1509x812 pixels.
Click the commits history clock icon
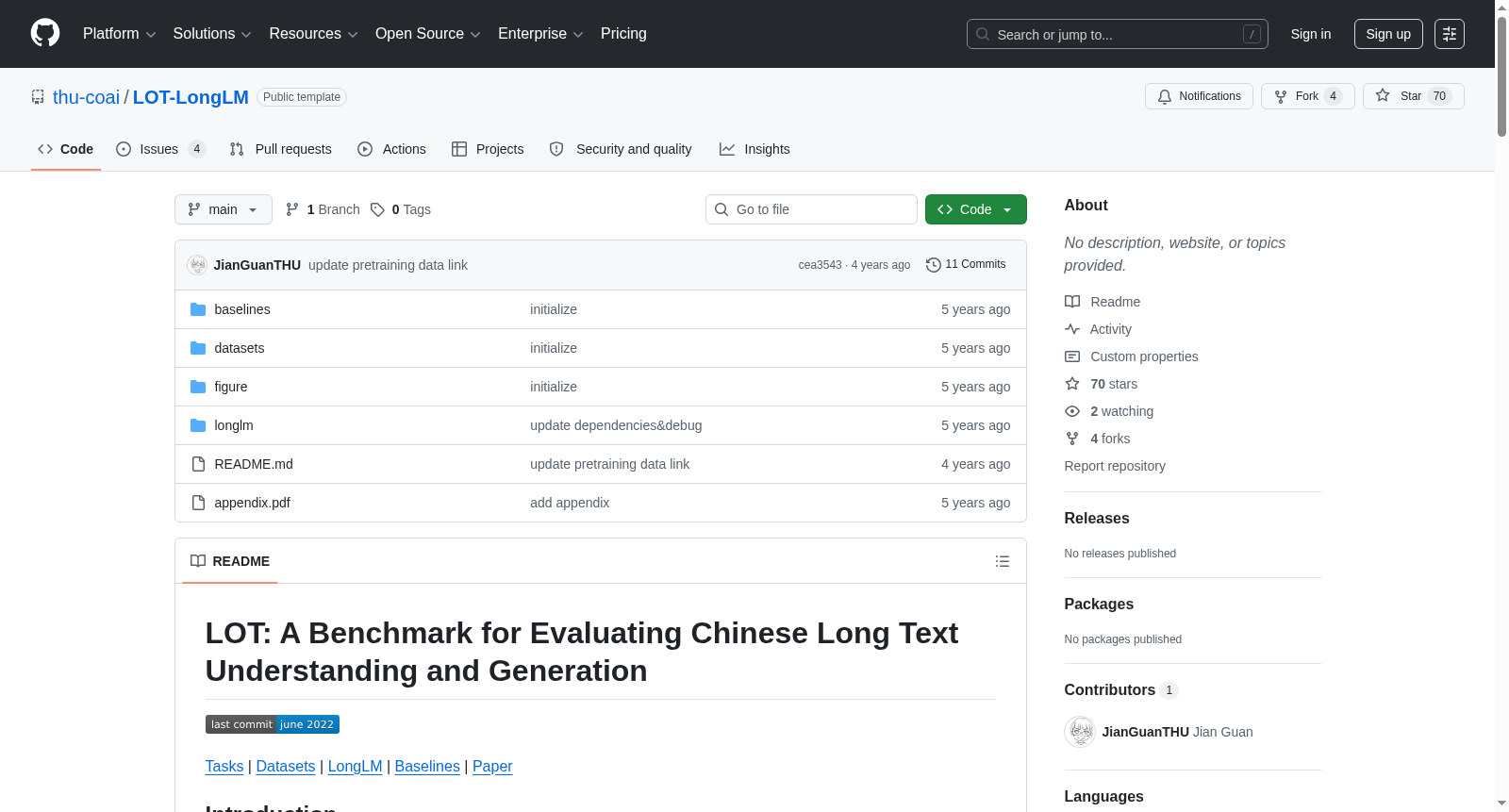[x=934, y=265]
